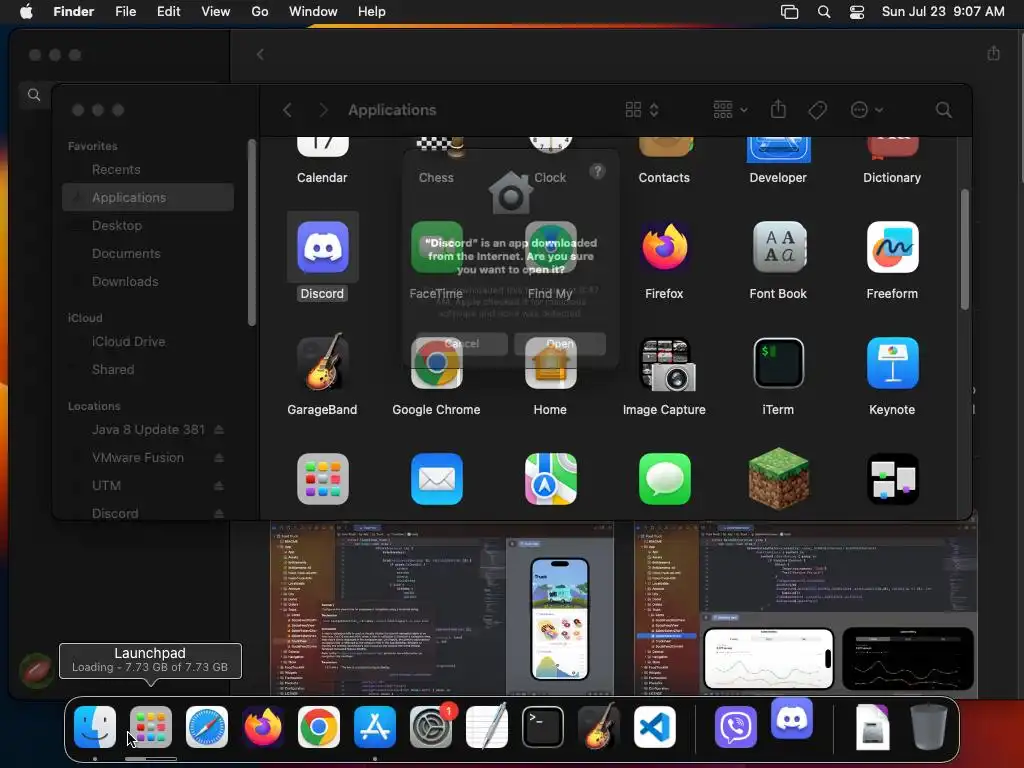The height and width of the screenshot is (768, 1024).
Task: Open Spotlight search in the menu bar
Action: (824, 12)
